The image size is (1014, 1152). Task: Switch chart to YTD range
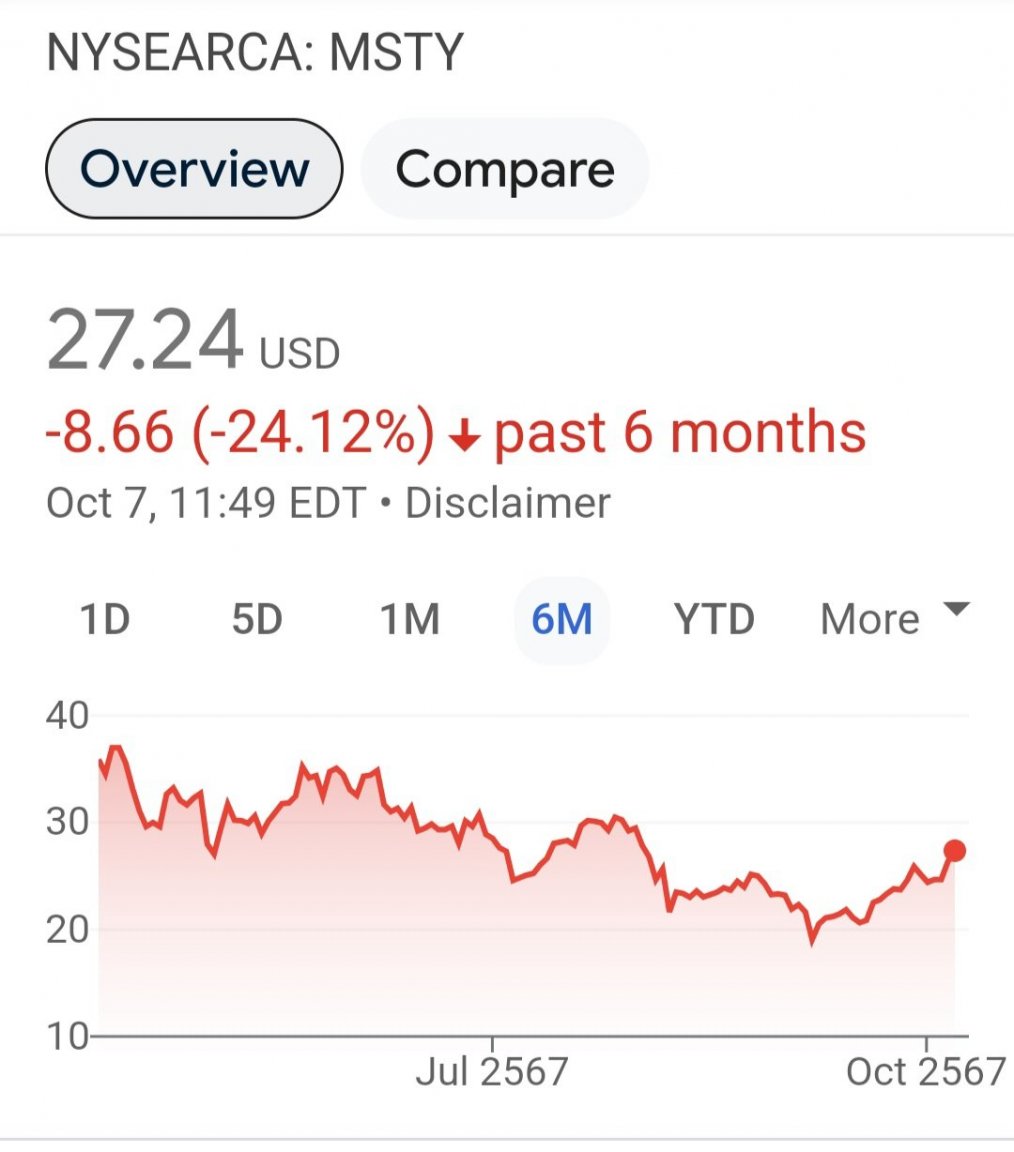coord(714,619)
